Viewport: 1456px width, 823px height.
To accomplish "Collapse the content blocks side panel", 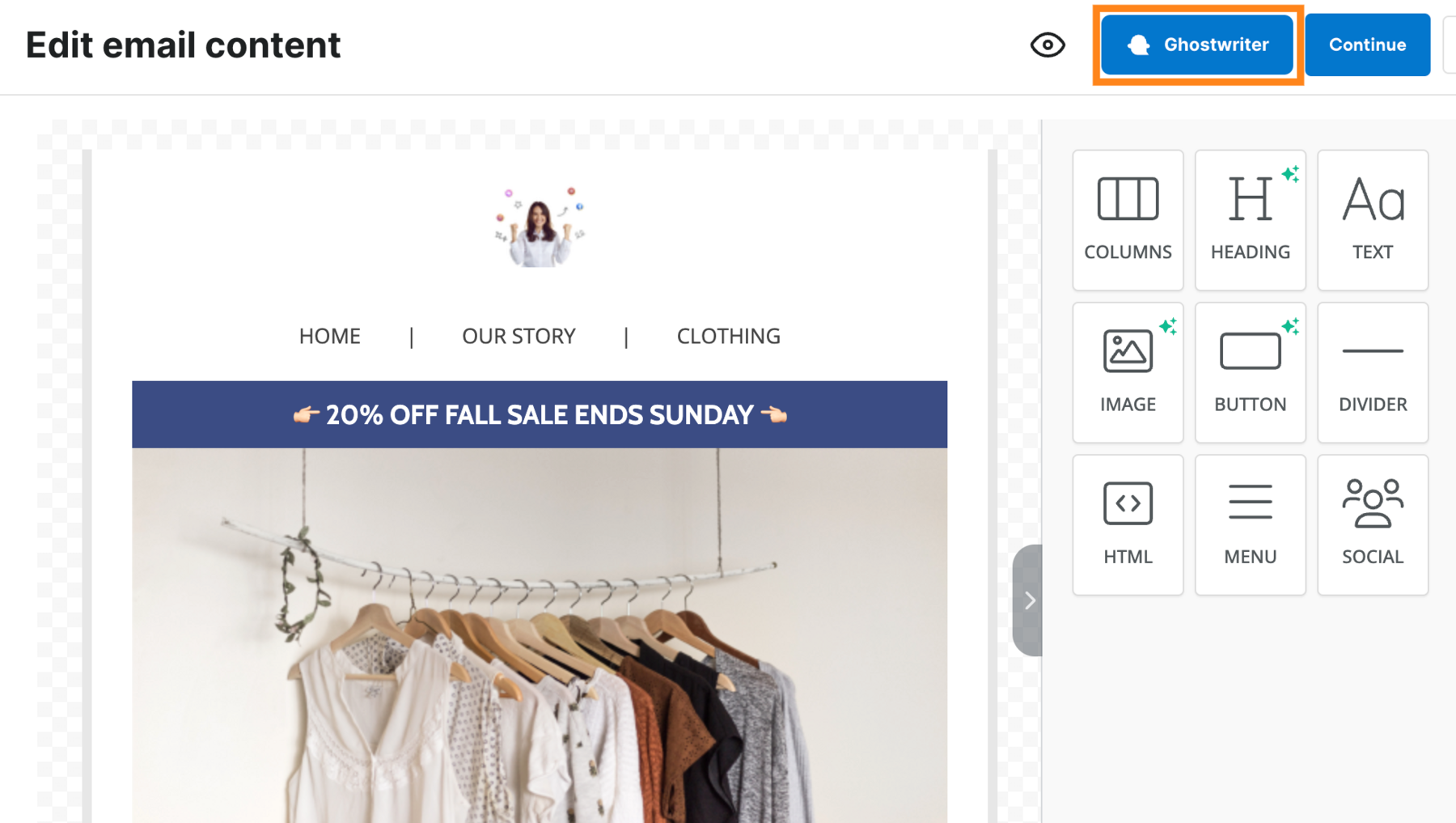I will [x=1028, y=600].
